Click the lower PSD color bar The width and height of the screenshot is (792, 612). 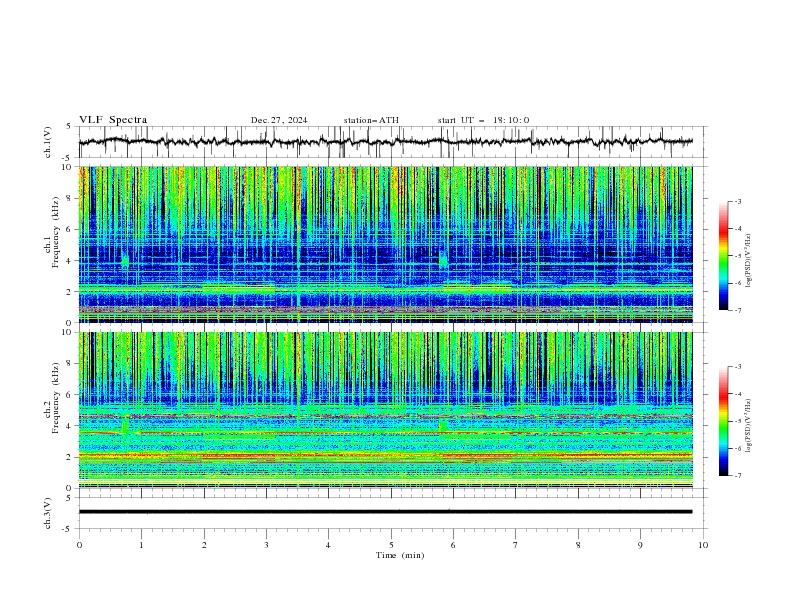pos(723,421)
